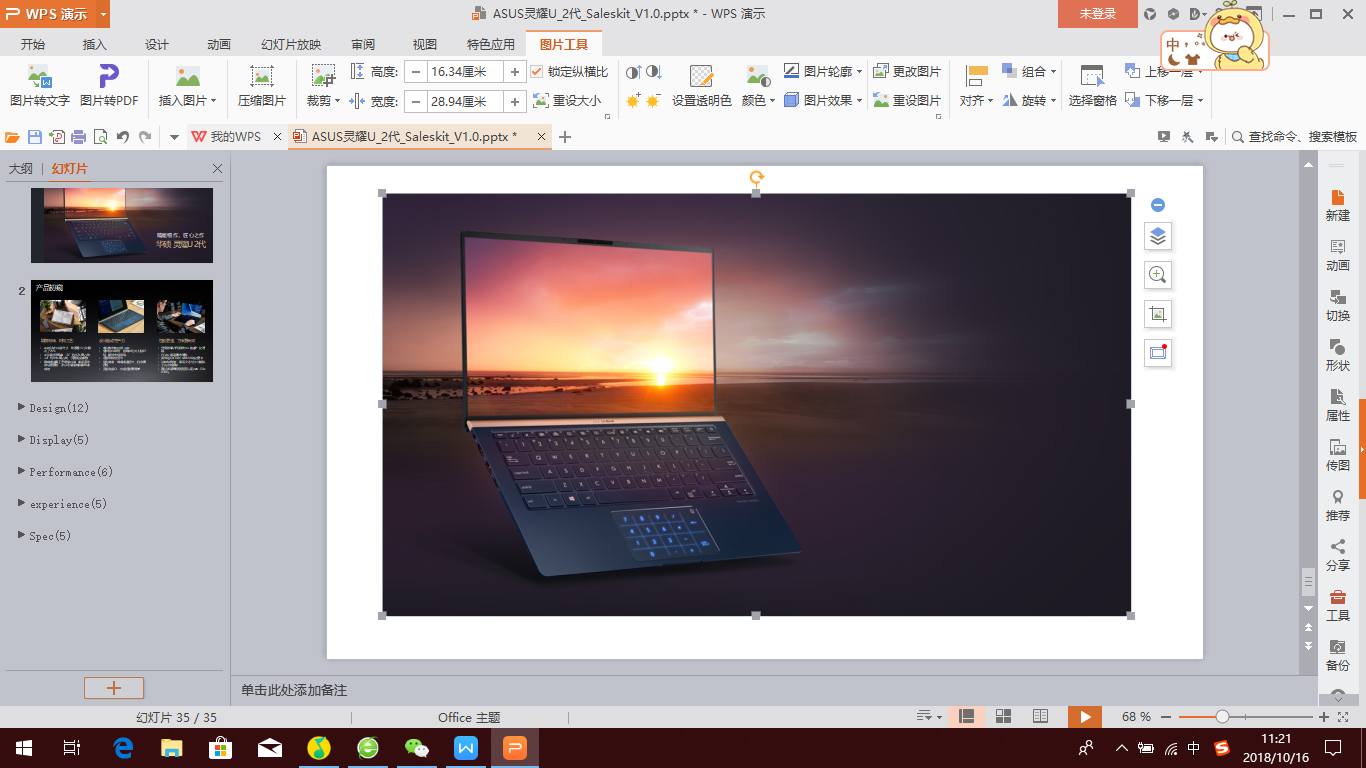Viewport: 1366px width, 768px height.
Task: Open the 开始 ribbon tab
Action: click(32, 45)
